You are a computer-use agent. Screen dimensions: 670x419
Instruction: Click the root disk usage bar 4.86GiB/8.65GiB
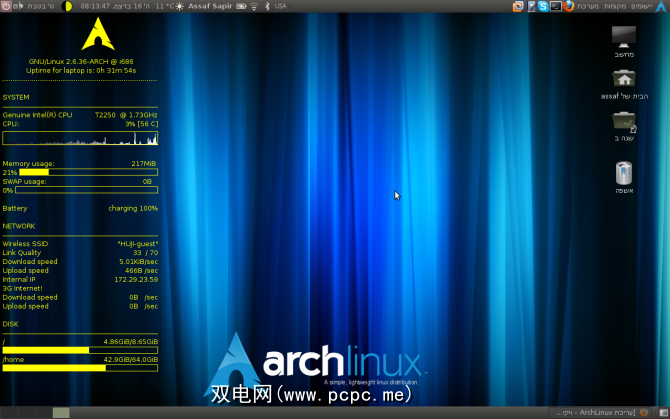click(80, 350)
